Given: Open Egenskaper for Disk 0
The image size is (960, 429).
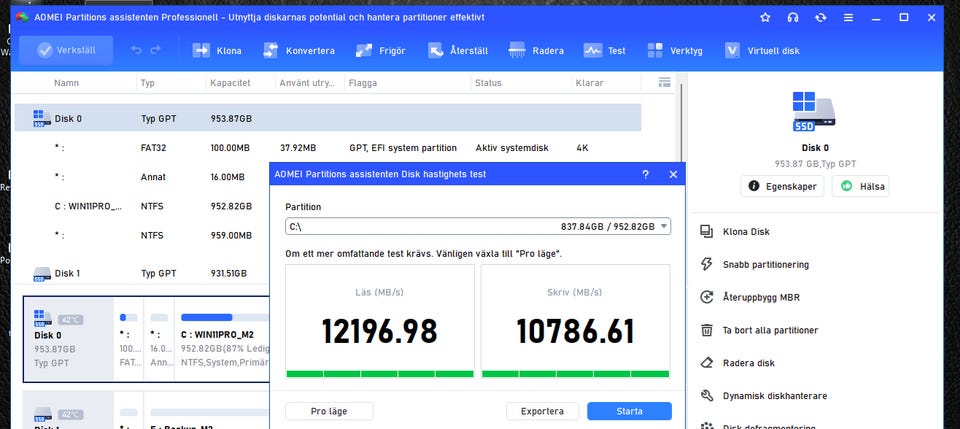Looking at the screenshot, I should pyautogui.click(x=783, y=186).
